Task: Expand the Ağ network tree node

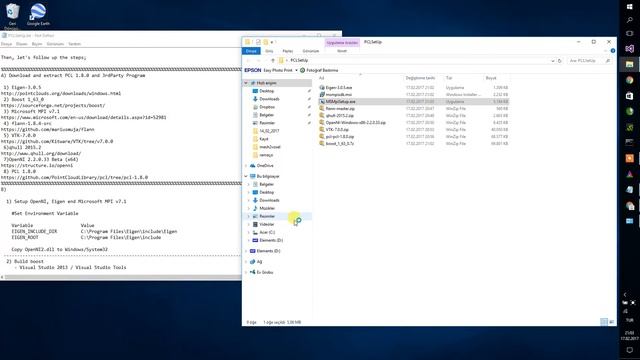Action: coord(246,262)
